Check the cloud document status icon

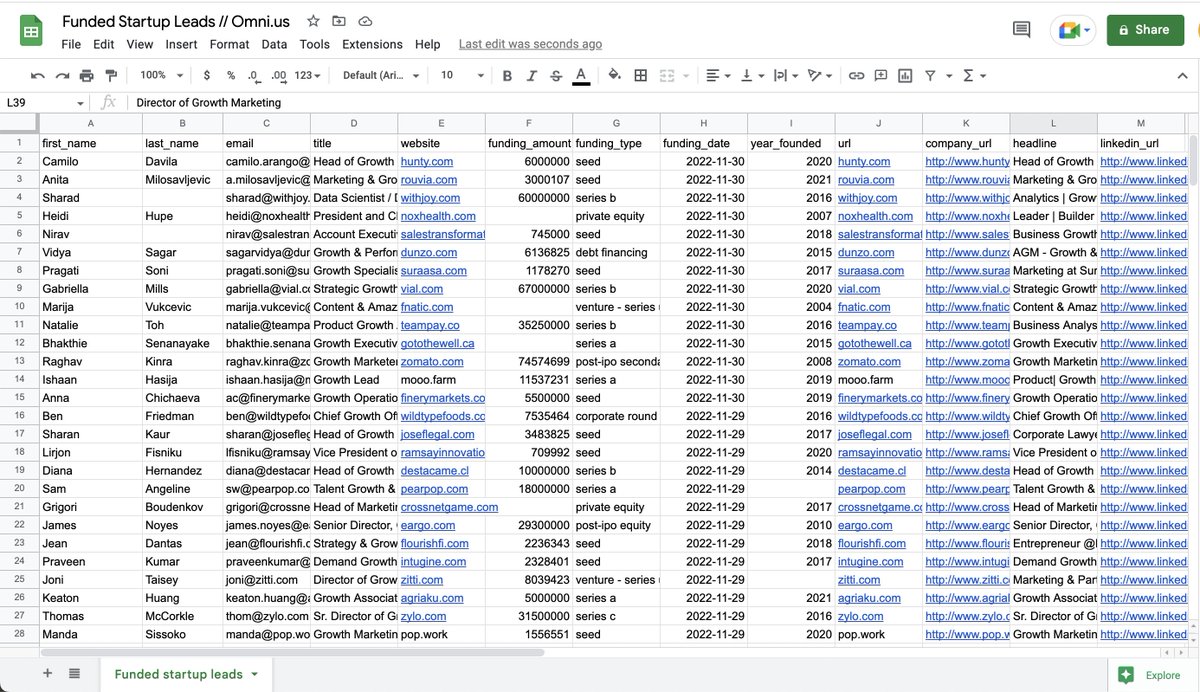(365, 21)
